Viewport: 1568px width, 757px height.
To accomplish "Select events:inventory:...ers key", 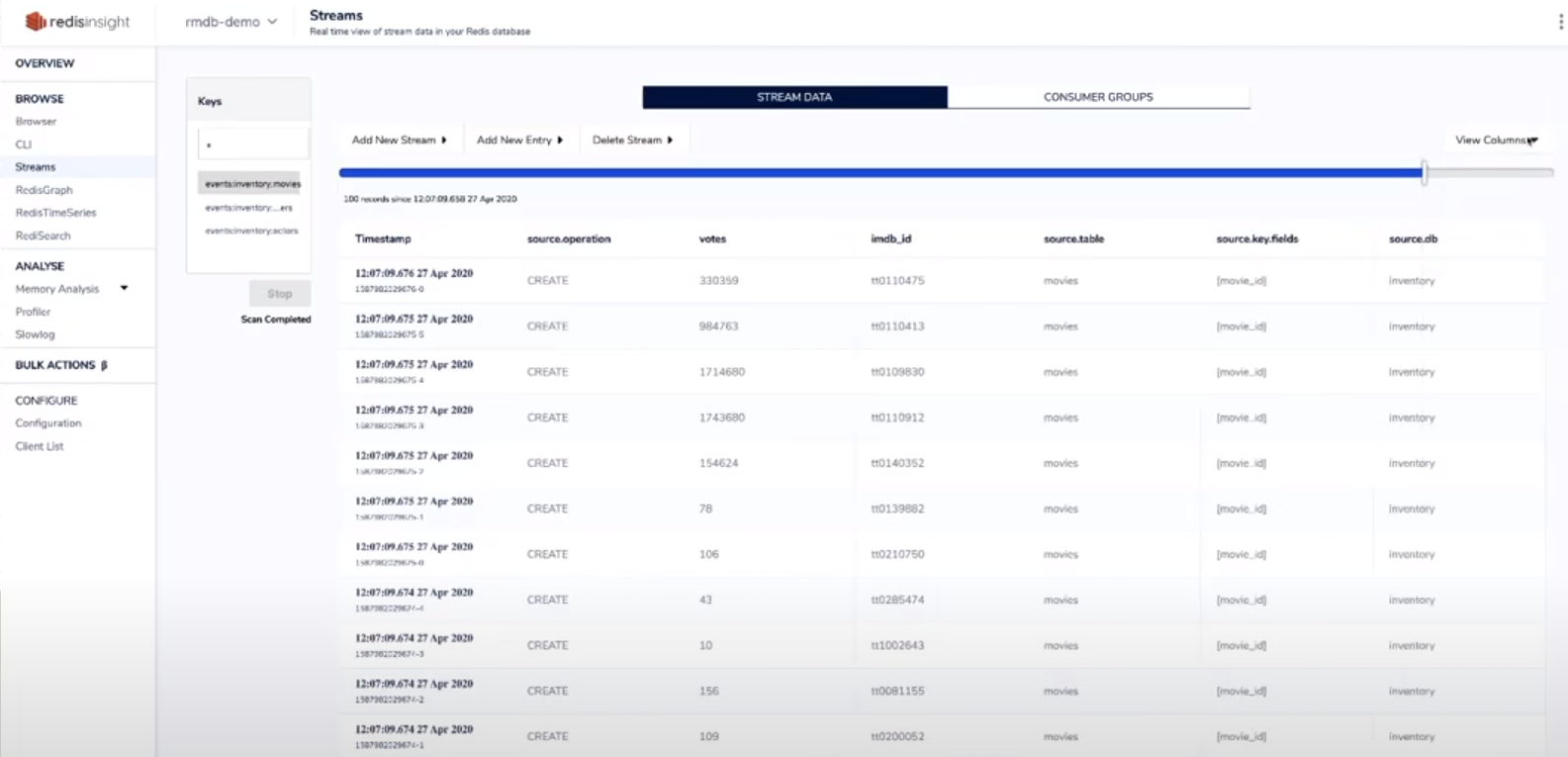I will click(248, 208).
